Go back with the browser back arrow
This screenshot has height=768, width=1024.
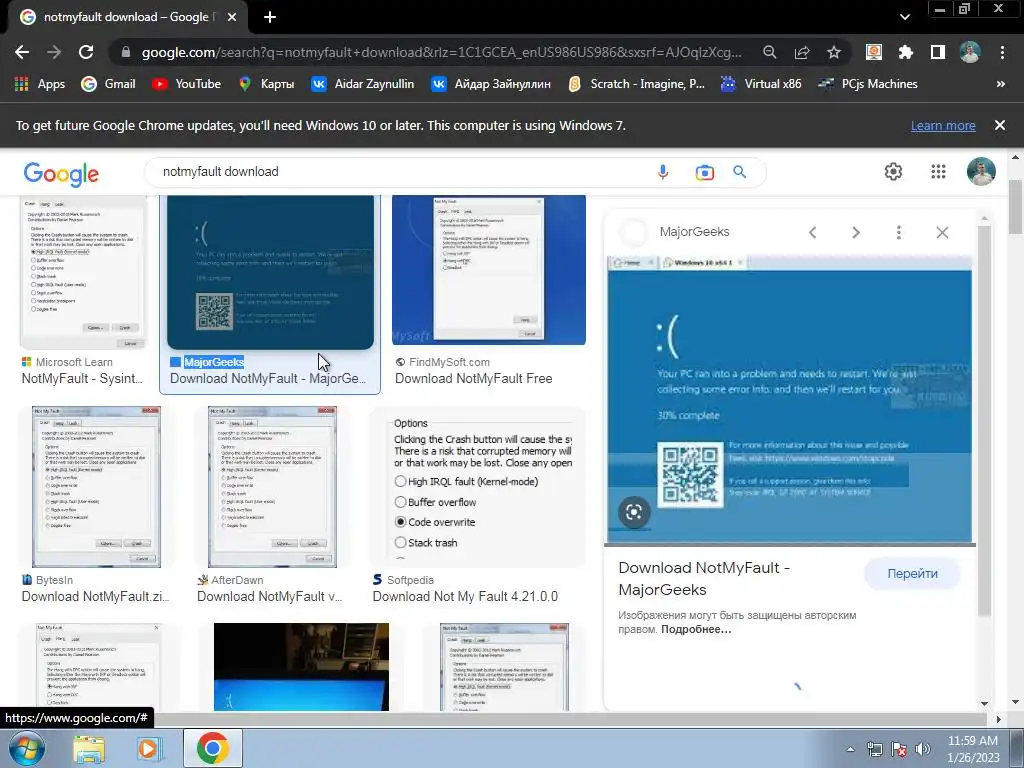click(x=22, y=52)
